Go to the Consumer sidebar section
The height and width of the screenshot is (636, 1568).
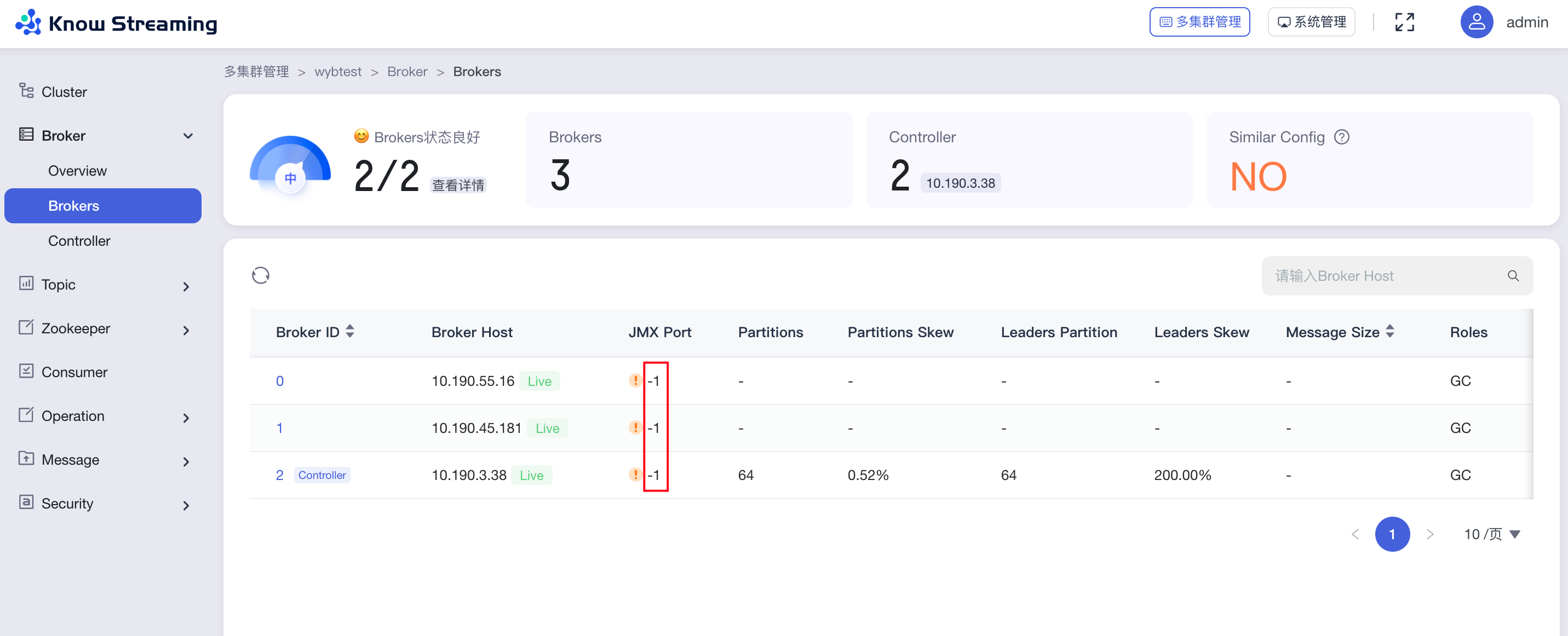click(x=74, y=372)
